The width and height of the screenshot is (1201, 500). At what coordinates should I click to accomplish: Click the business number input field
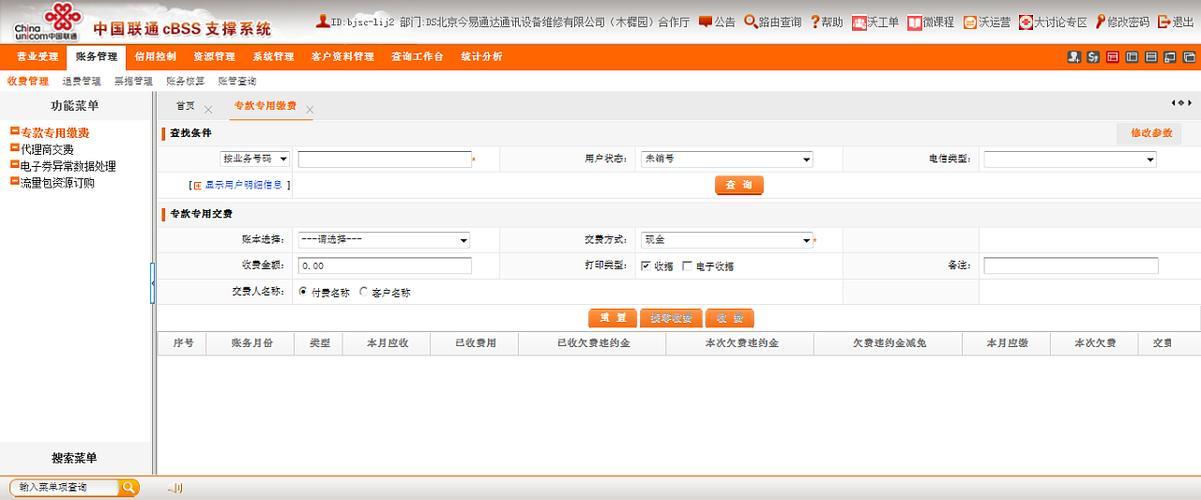[384, 159]
